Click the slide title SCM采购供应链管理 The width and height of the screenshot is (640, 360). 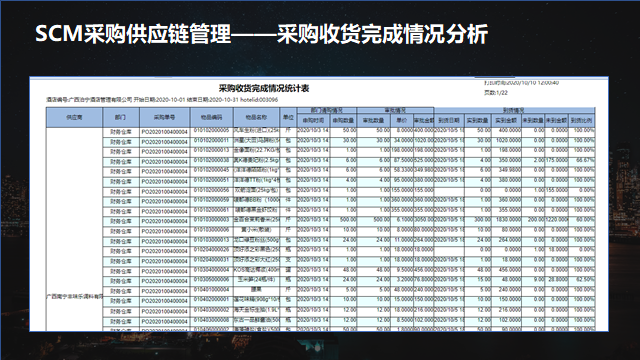133,33
